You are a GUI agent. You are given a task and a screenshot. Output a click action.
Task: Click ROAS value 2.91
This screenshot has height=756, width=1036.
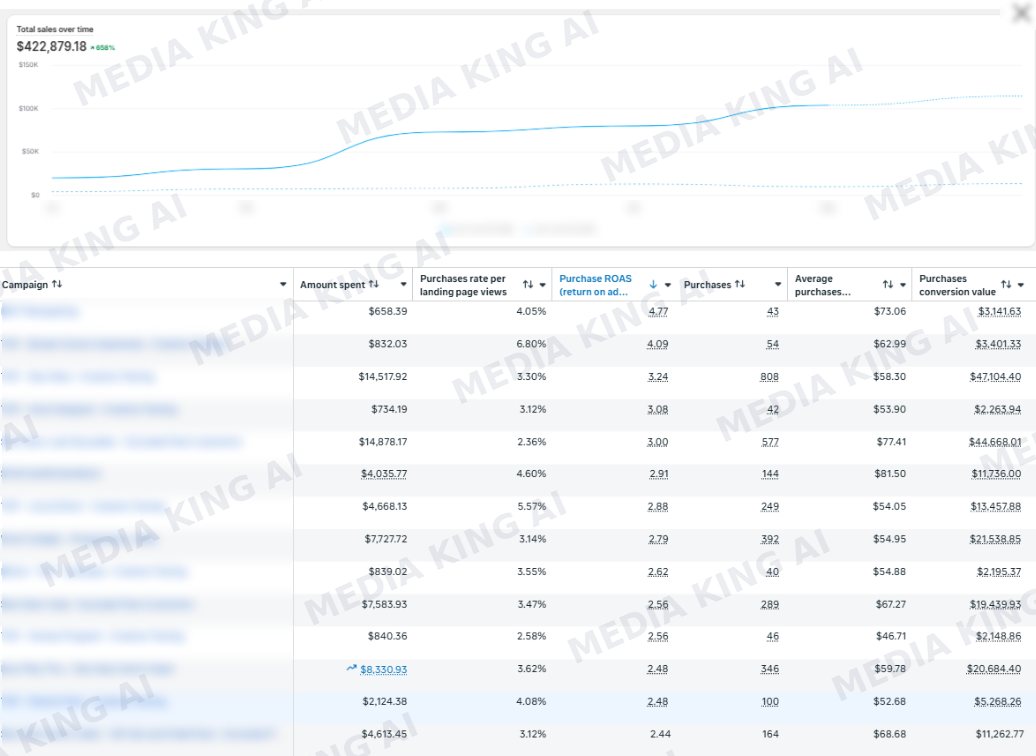[x=658, y=474]
